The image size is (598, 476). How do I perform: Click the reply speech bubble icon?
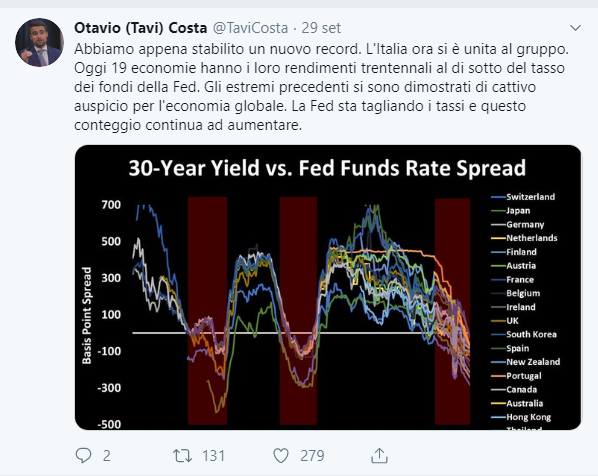tap(83, 455)
